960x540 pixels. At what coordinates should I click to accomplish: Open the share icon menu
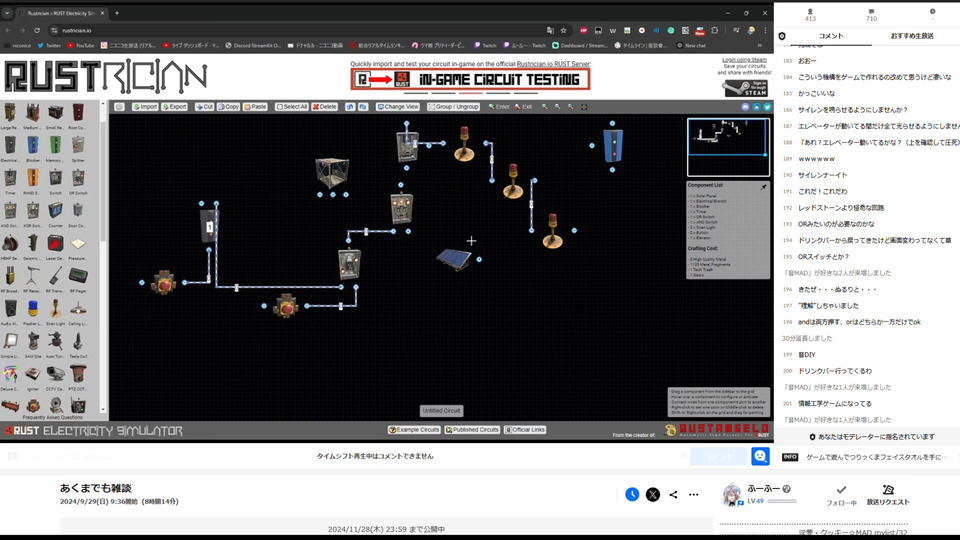673,494
